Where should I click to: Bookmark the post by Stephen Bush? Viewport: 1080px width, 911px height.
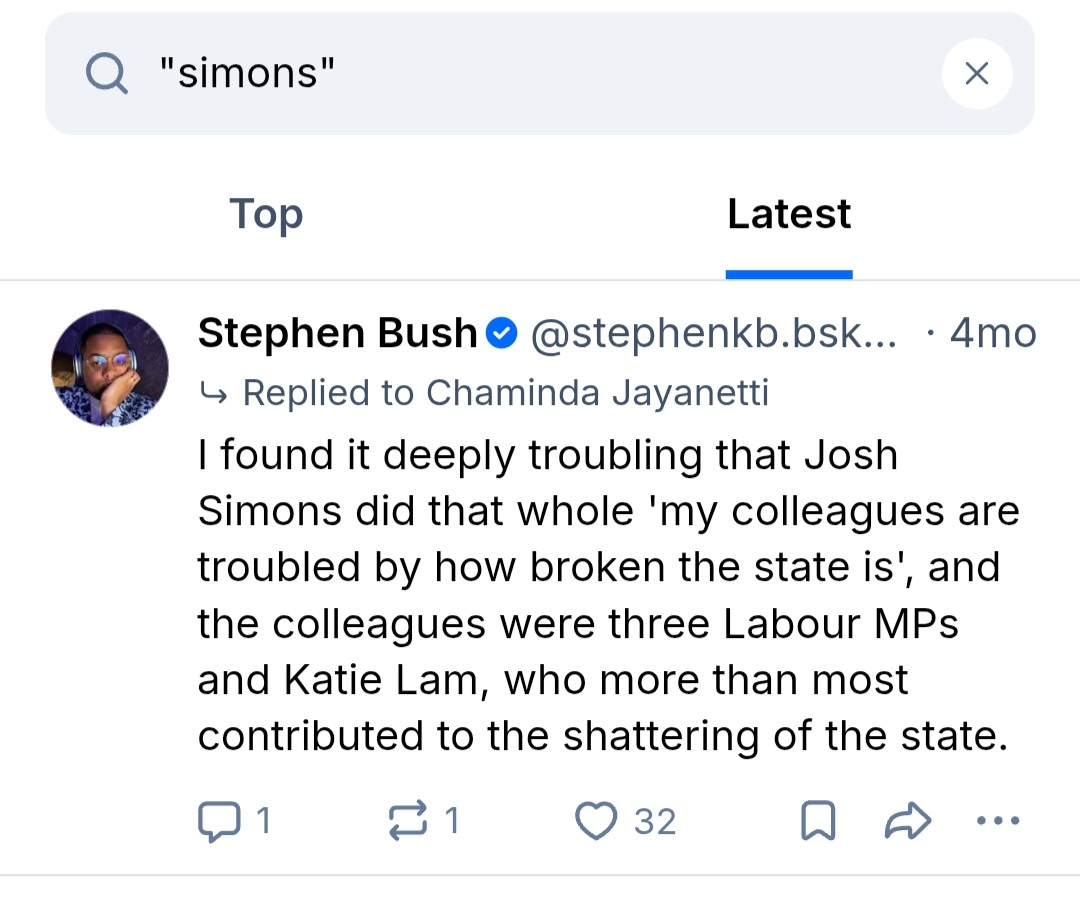point(818,821)
